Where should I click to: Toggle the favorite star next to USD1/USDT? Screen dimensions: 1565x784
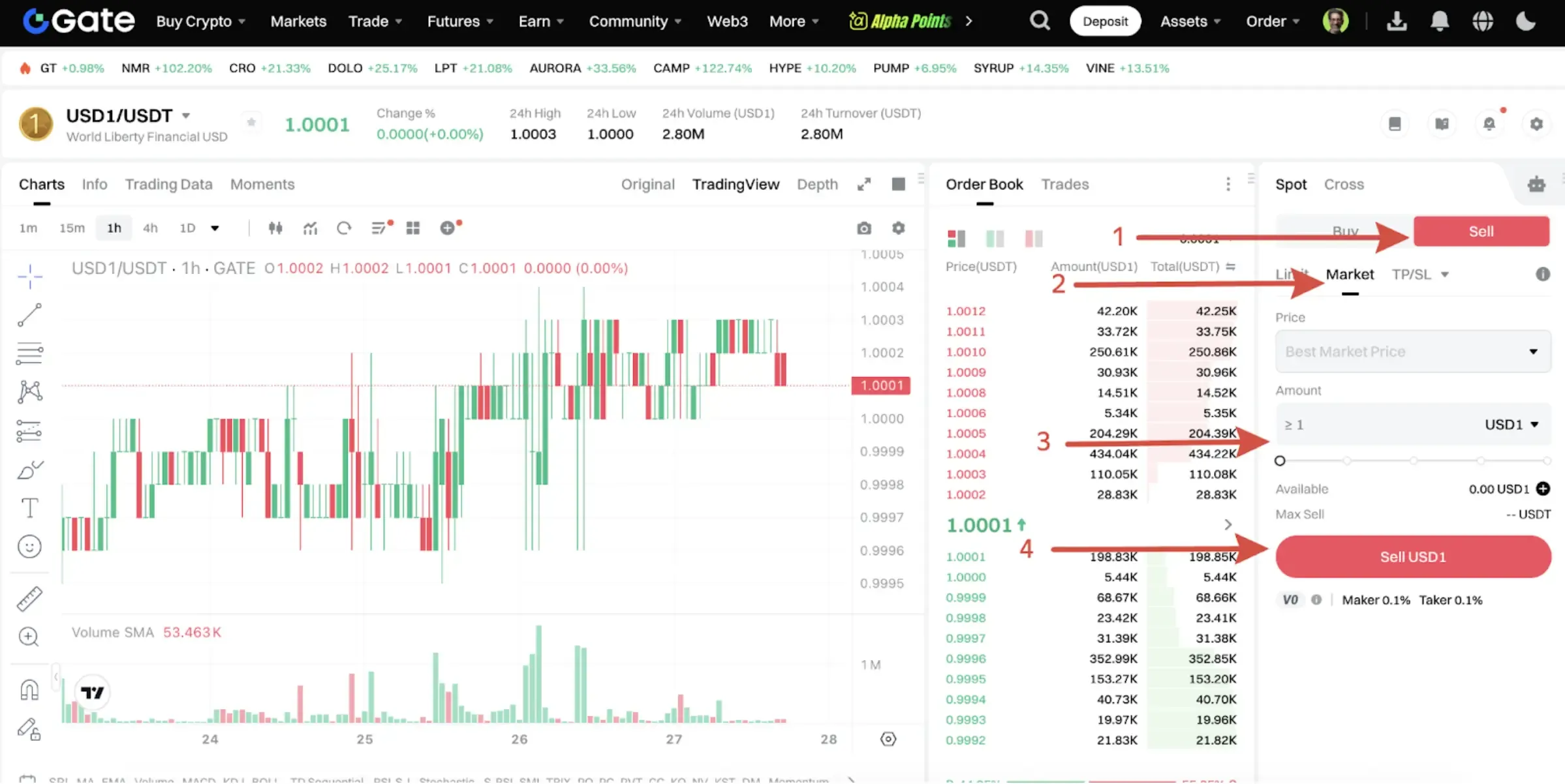point(250,123)
